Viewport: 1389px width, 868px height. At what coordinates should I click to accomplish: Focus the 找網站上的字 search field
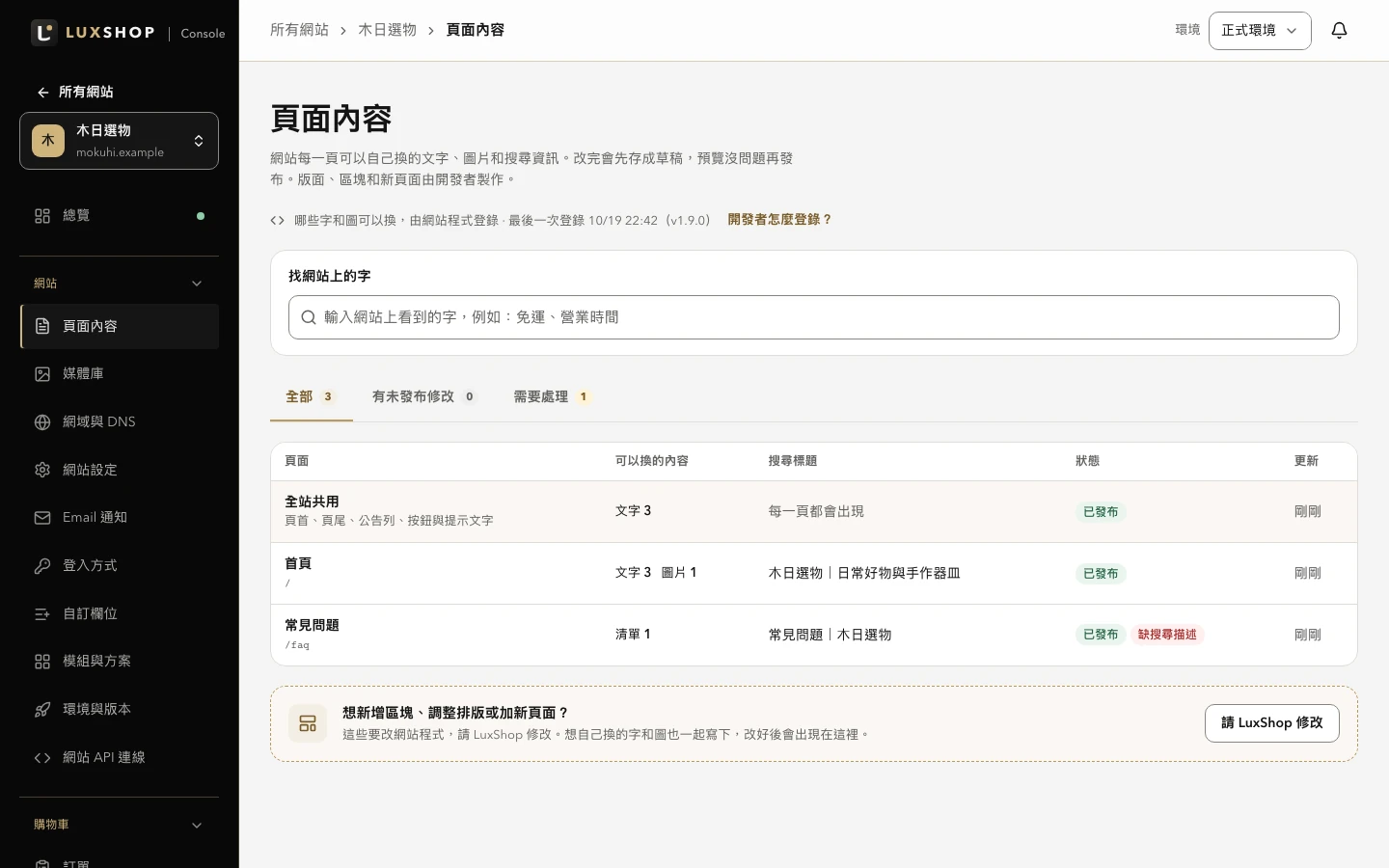813,317
